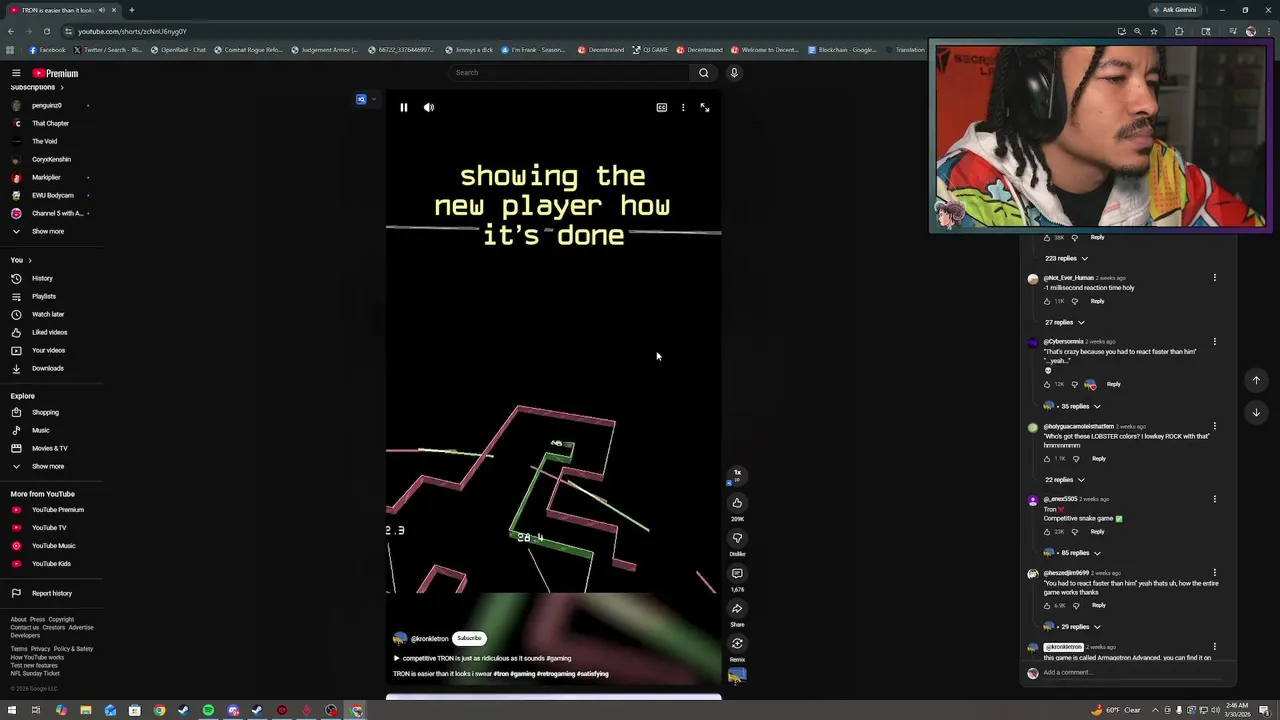Open the Markiplier subscription
The height and width of the screenshot is (720, 1280).
(x=48, y=177)
